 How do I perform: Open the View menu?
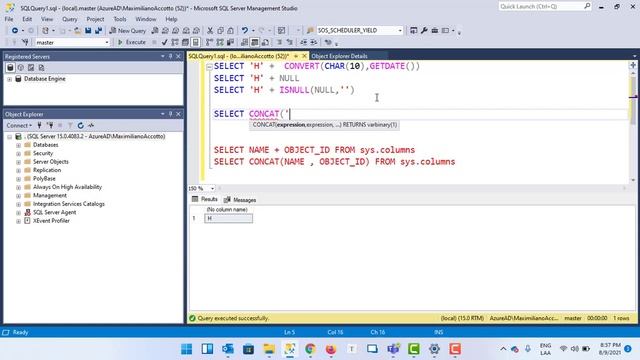click(x=47, y=19)
